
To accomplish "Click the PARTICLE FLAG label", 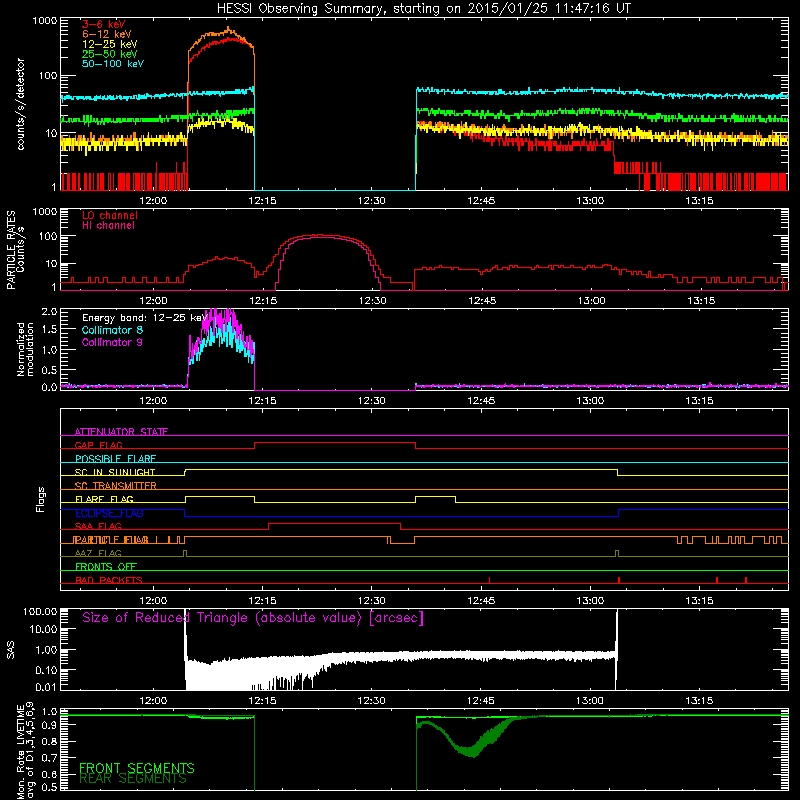I will (x=111, y=540).
